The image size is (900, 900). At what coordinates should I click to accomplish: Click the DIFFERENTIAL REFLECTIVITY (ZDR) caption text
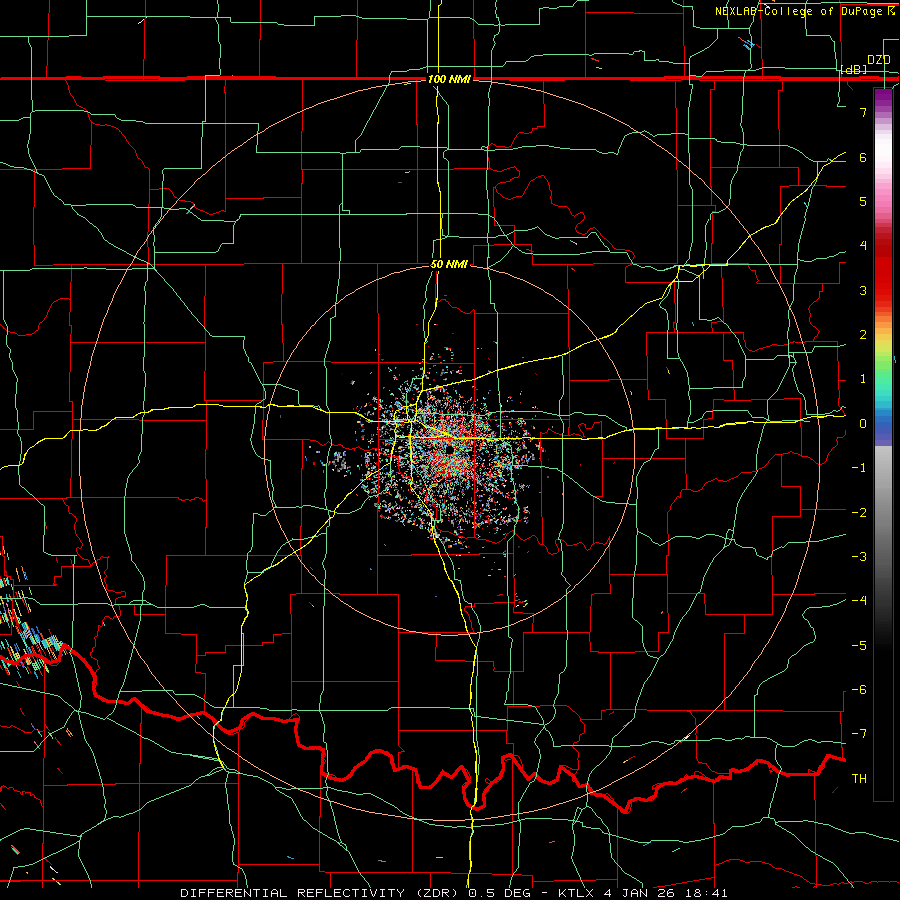tap(321, 893)
